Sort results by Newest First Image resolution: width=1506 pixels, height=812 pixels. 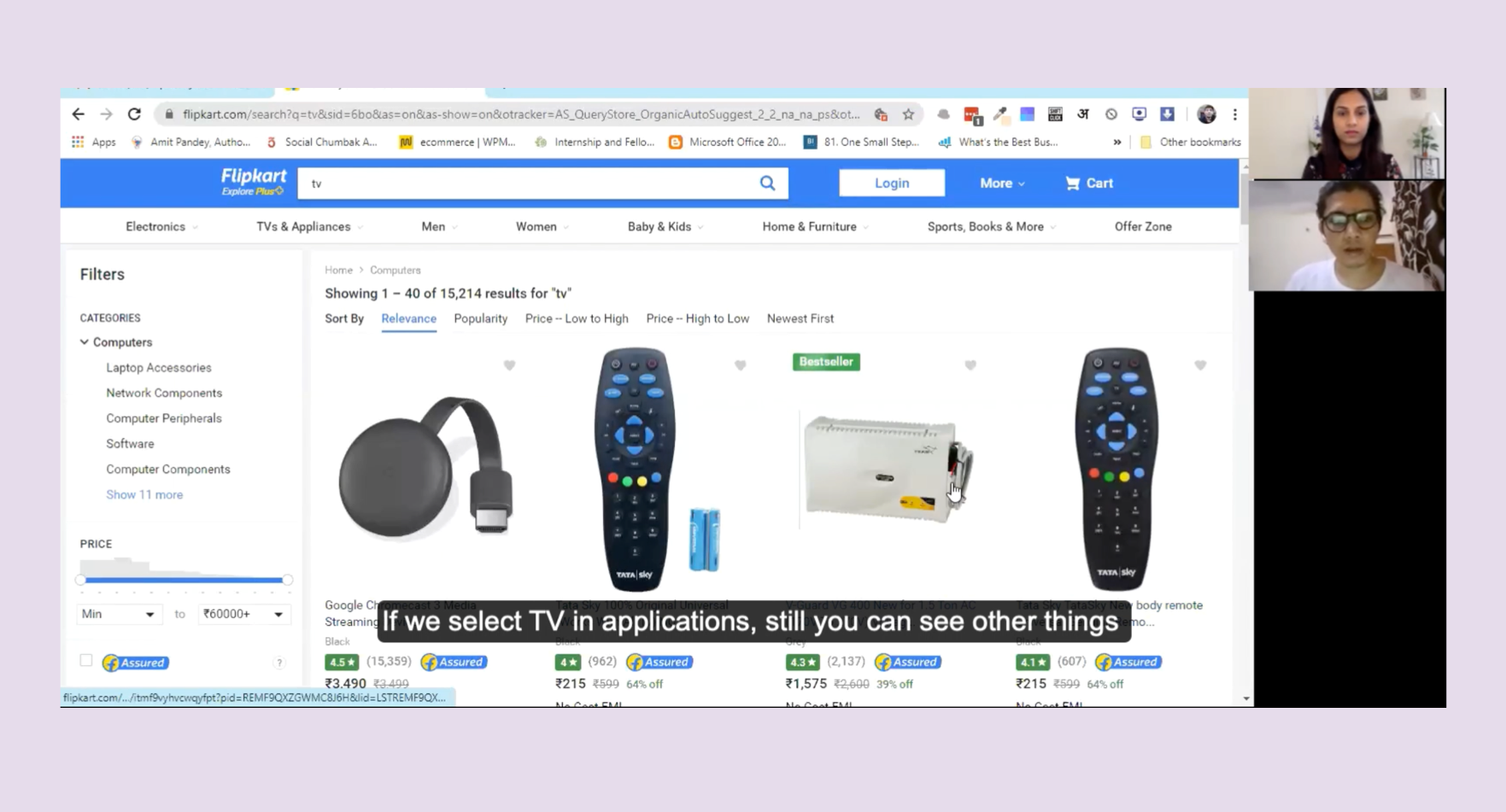coord(800,318)
